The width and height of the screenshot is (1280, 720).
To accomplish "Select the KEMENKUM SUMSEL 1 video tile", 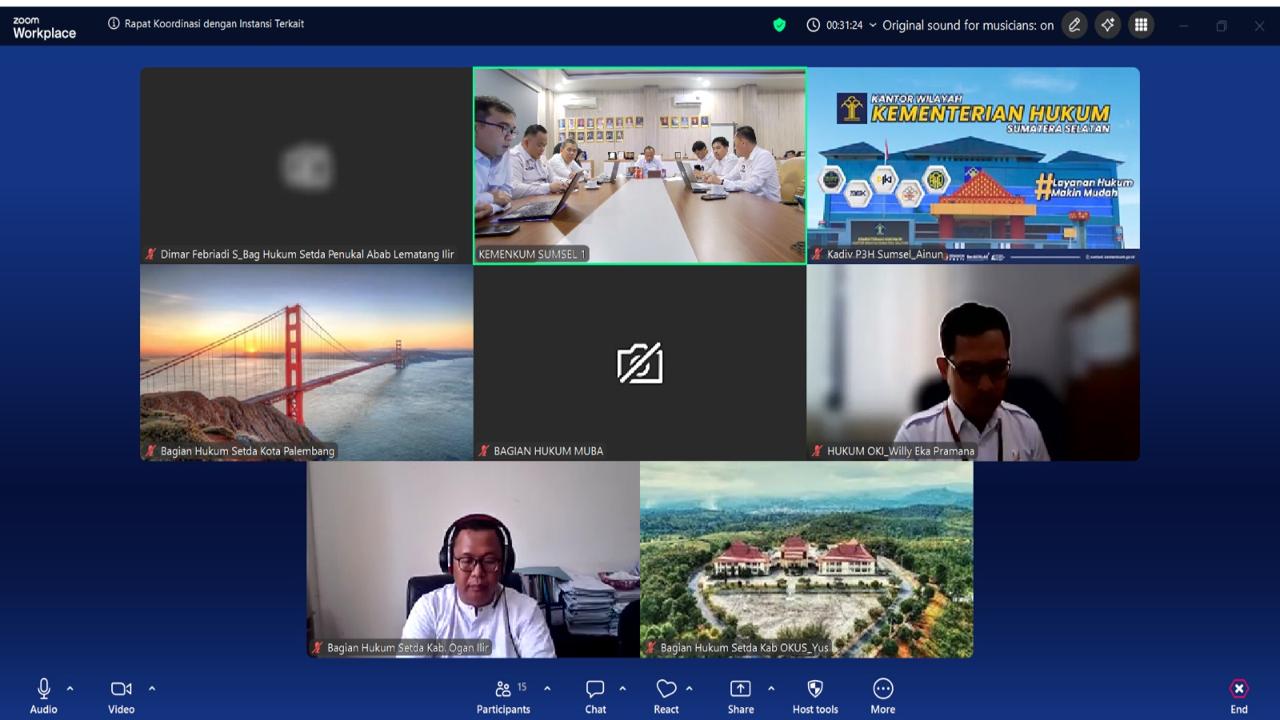I will [x=640, y=166].
